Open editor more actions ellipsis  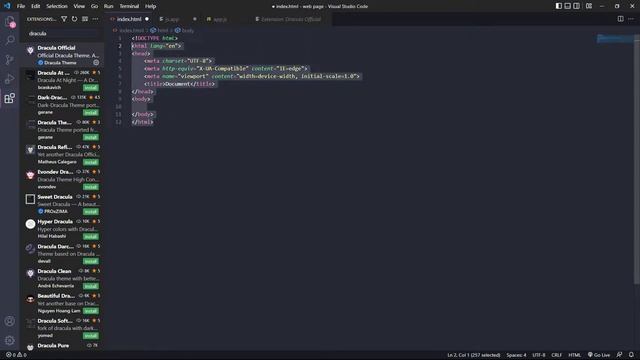click(631, 19)
